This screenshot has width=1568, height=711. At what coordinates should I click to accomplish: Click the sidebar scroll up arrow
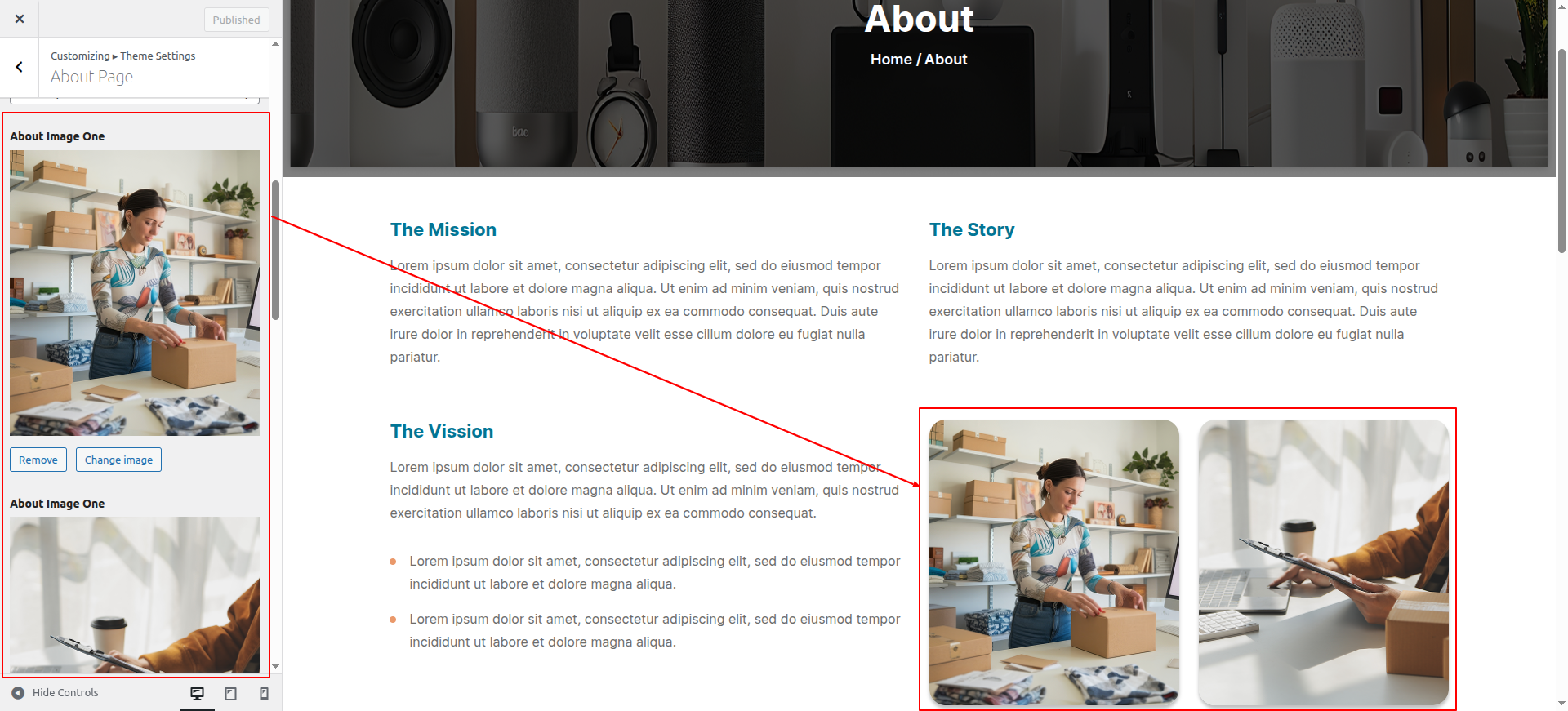point(276,44)
